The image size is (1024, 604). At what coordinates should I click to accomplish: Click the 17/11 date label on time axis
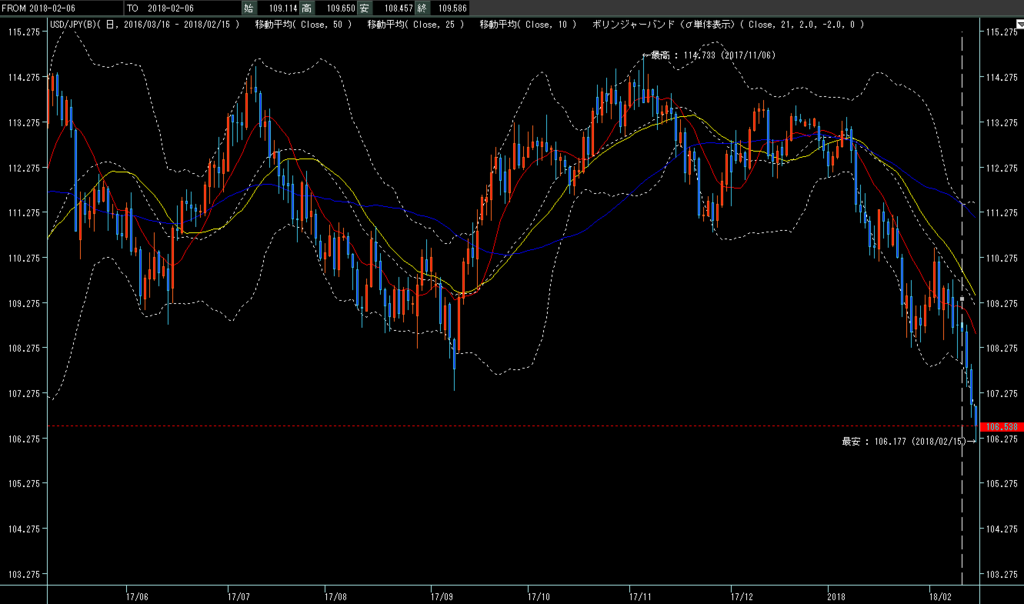click(x=641, y=596)
